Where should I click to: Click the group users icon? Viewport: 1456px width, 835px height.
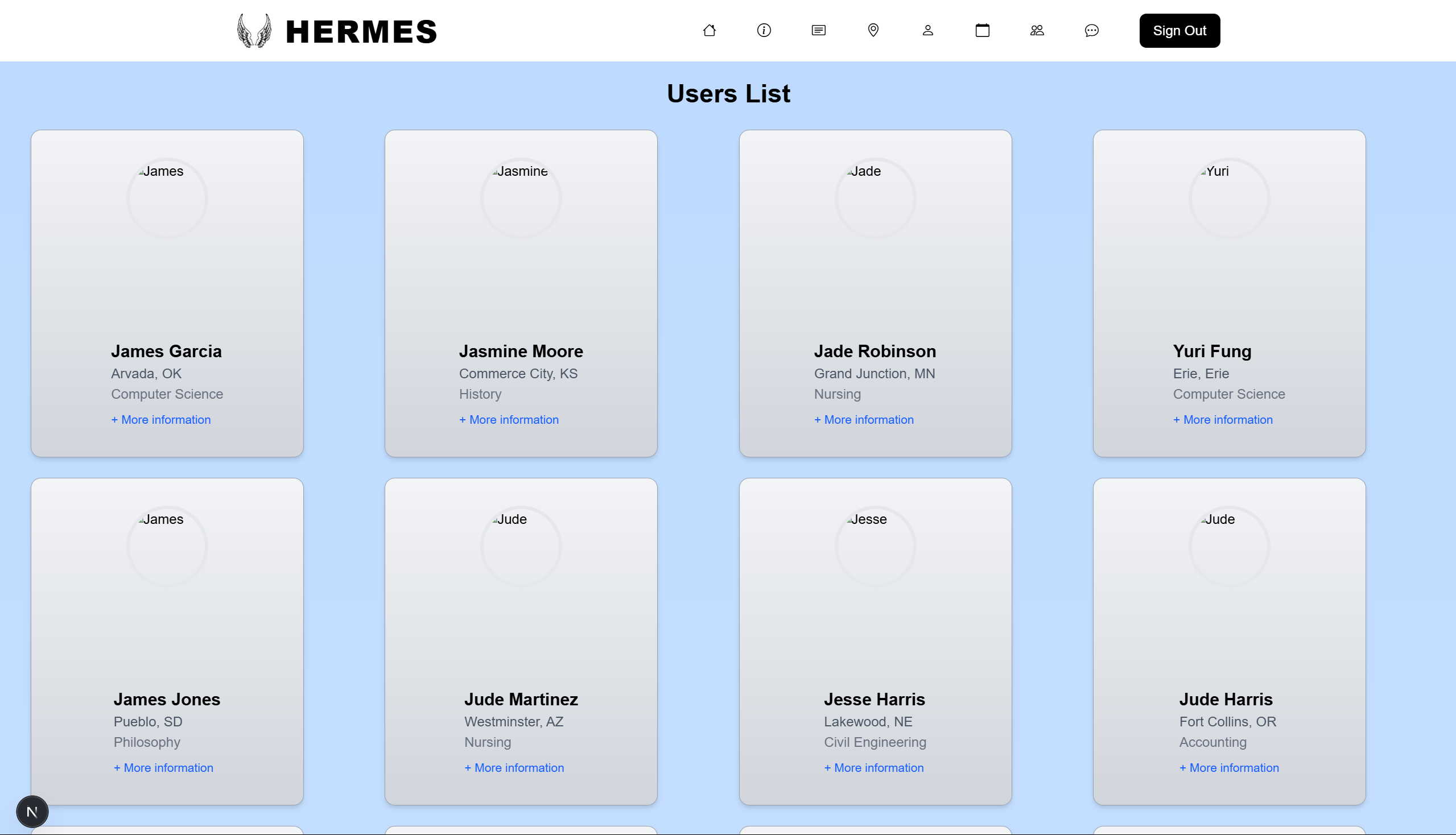pos(1037,30)
